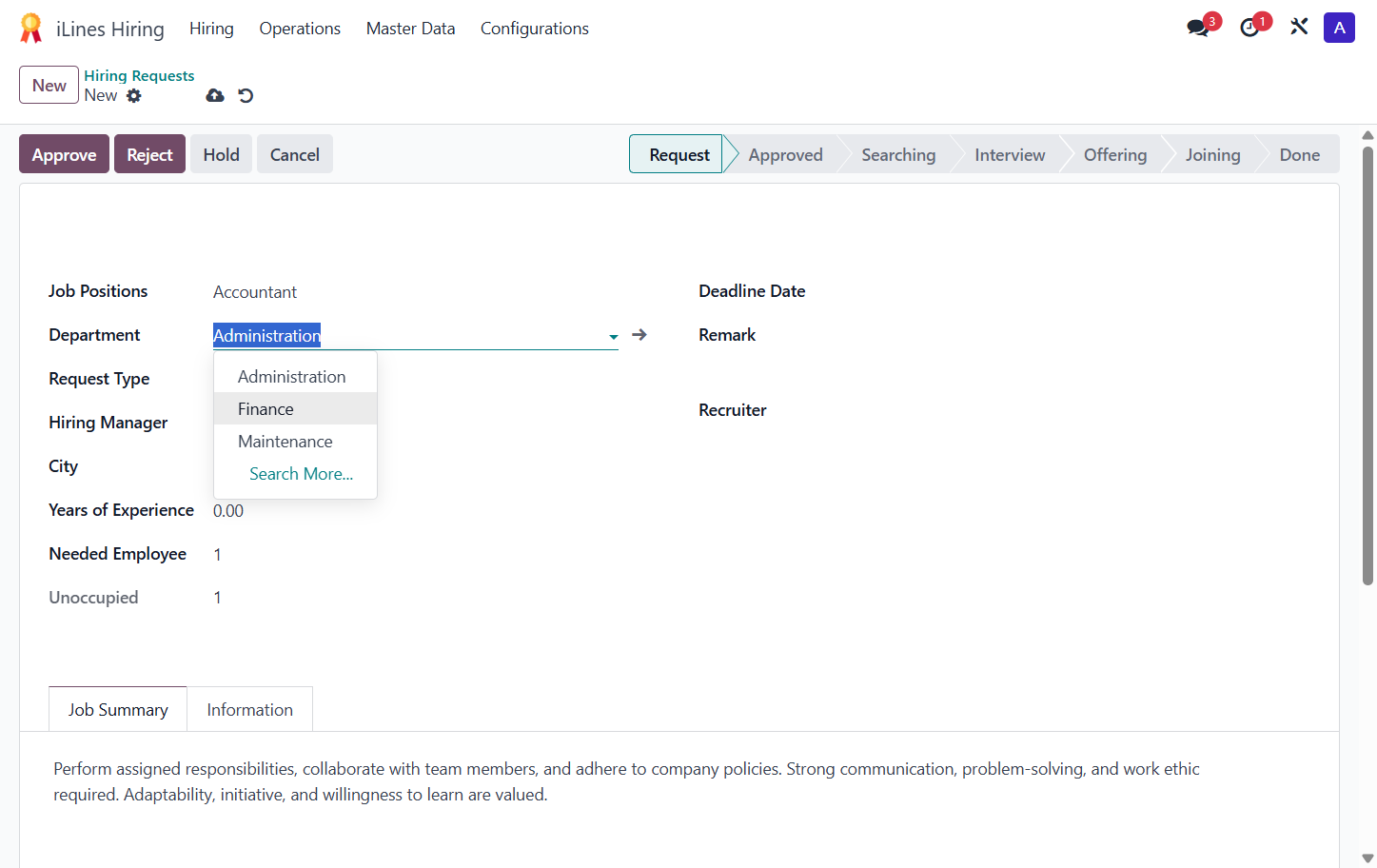
Task: Switch to the Job Summary tab
Action: [x=118, y=709]
